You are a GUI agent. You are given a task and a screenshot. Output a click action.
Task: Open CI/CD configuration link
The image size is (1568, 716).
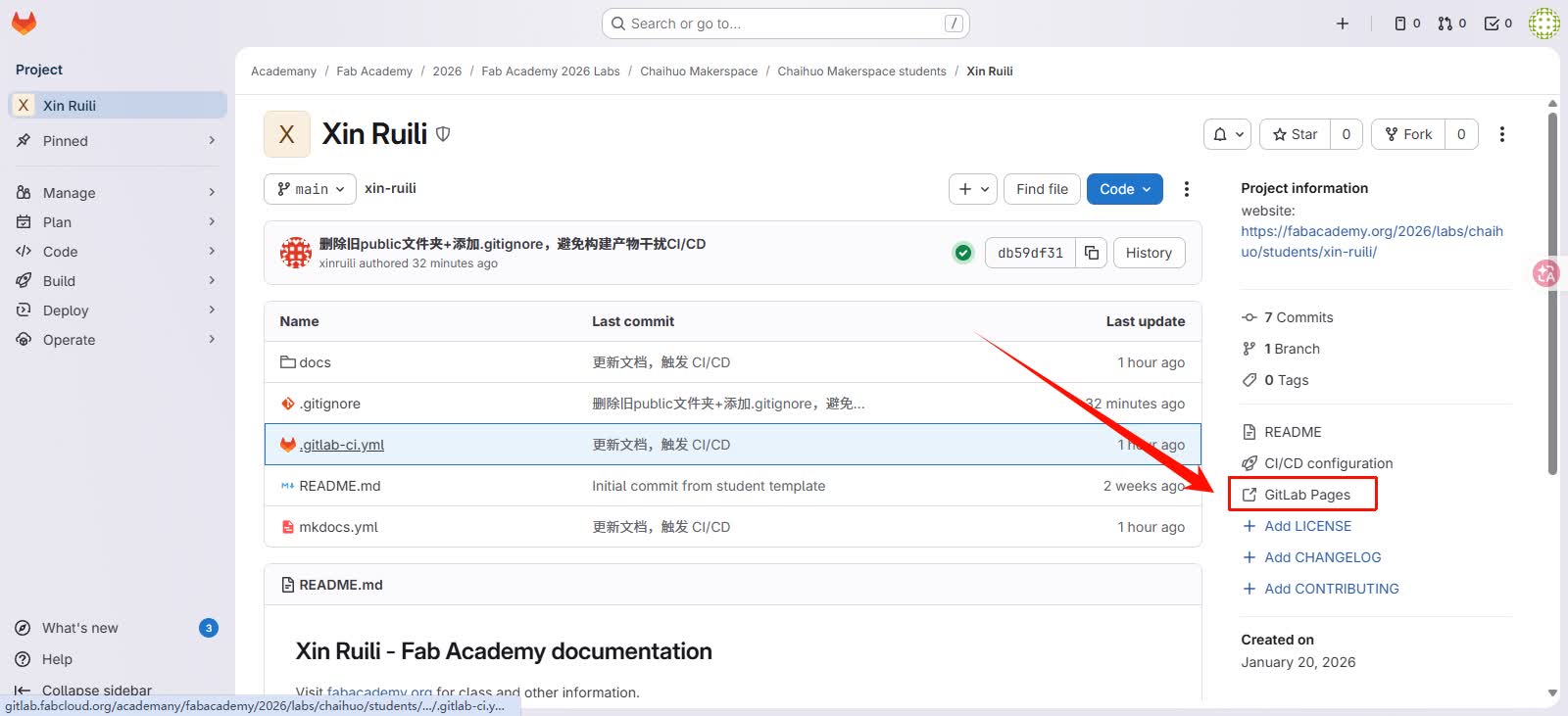[1328, 463]
